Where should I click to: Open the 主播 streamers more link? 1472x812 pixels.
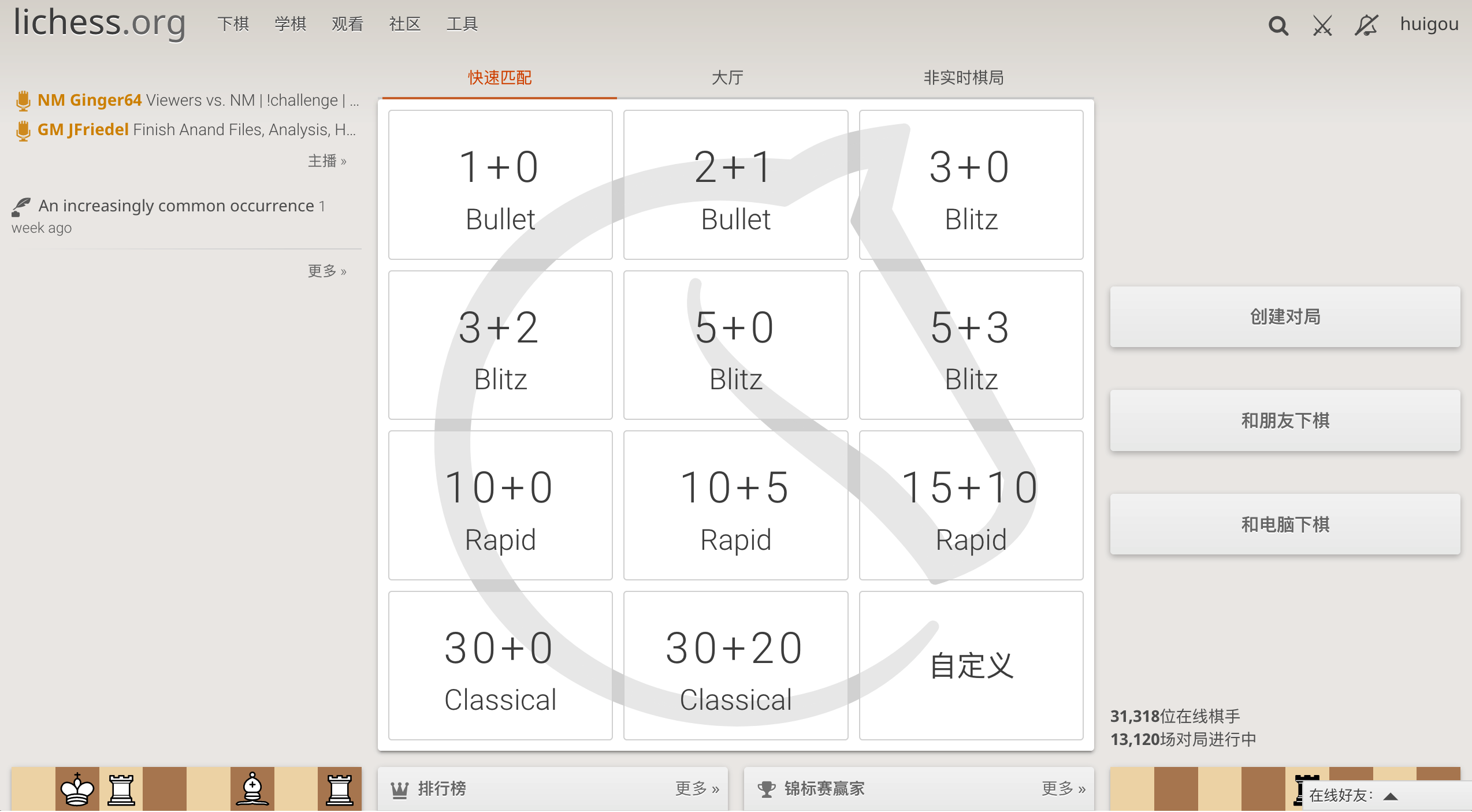(x=327, y=161)
